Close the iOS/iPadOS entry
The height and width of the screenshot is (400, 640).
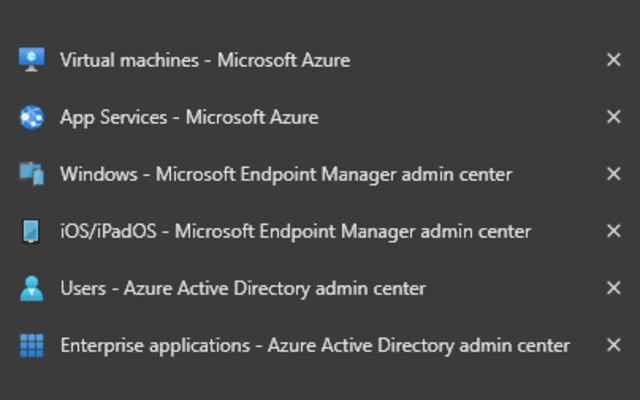[614, 231]
